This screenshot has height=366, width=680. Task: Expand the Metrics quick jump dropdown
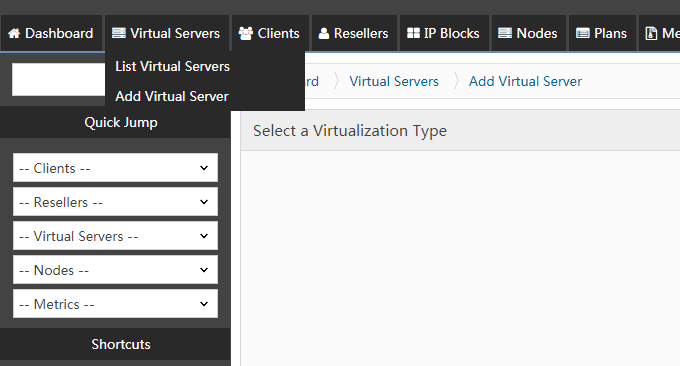pyautogui.click(x=115, y=304)
